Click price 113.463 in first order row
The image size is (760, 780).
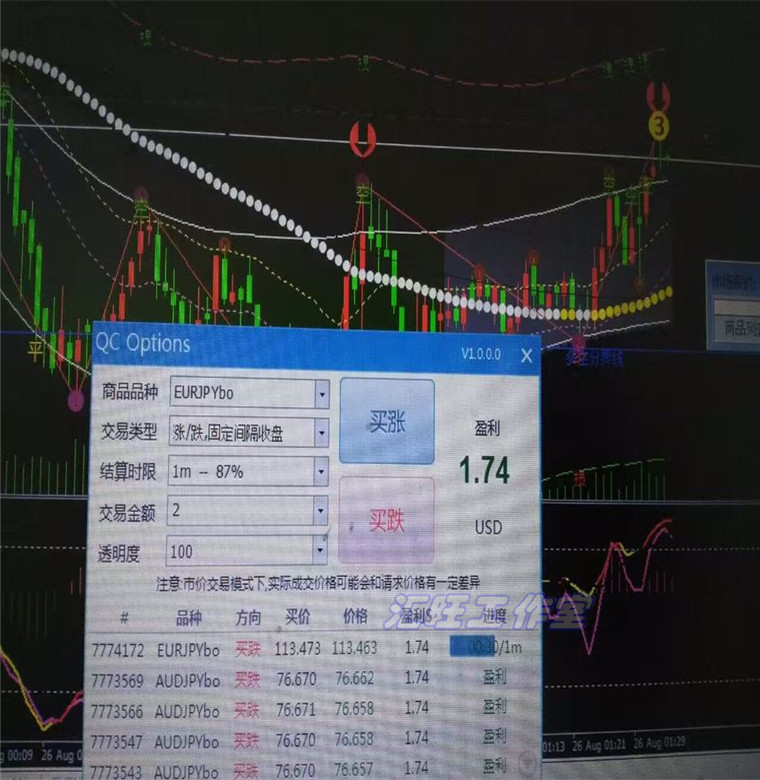354,648
